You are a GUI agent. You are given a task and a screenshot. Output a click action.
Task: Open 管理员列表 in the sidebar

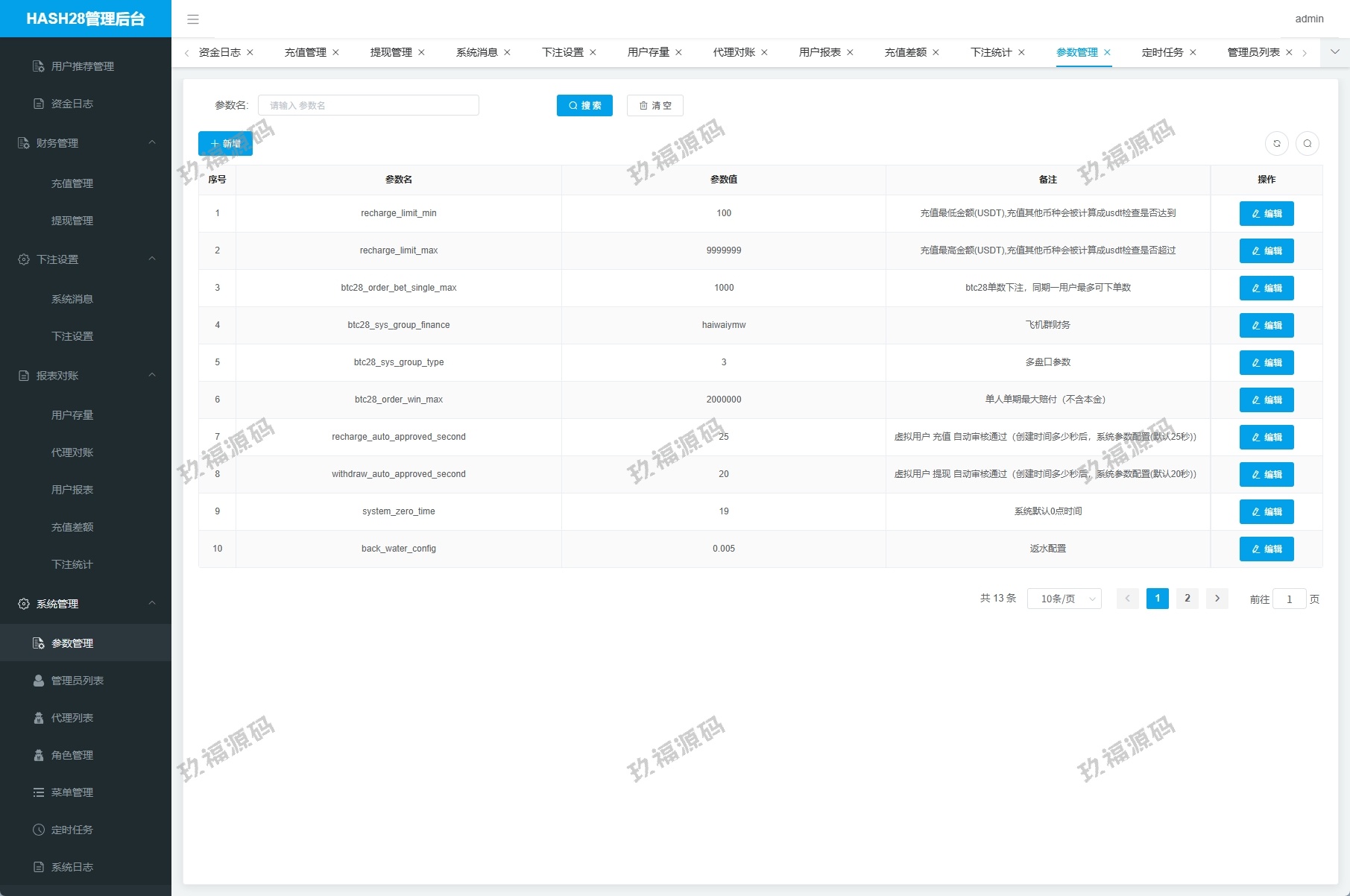click(x=77, y=681)
